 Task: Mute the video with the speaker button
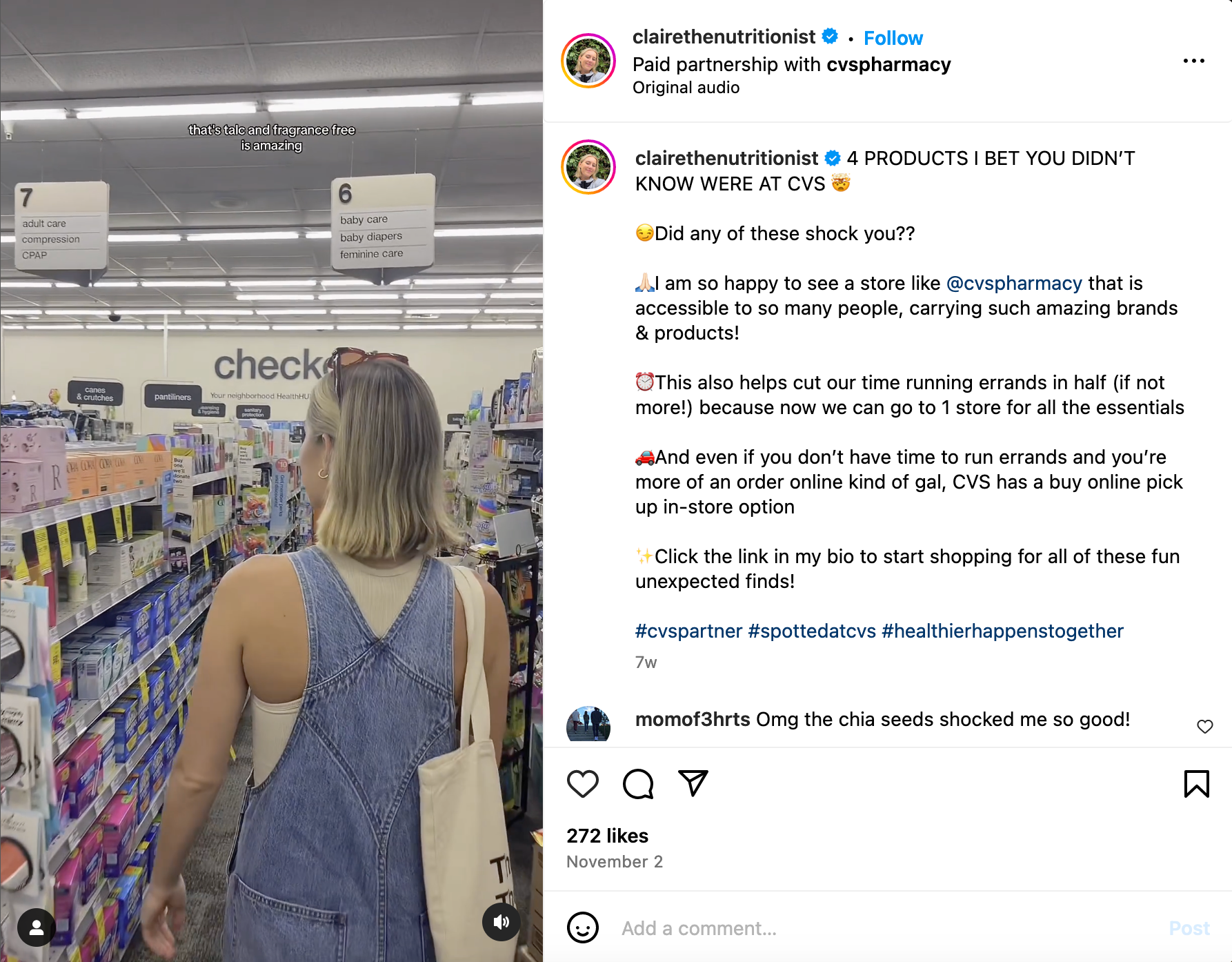501,922
